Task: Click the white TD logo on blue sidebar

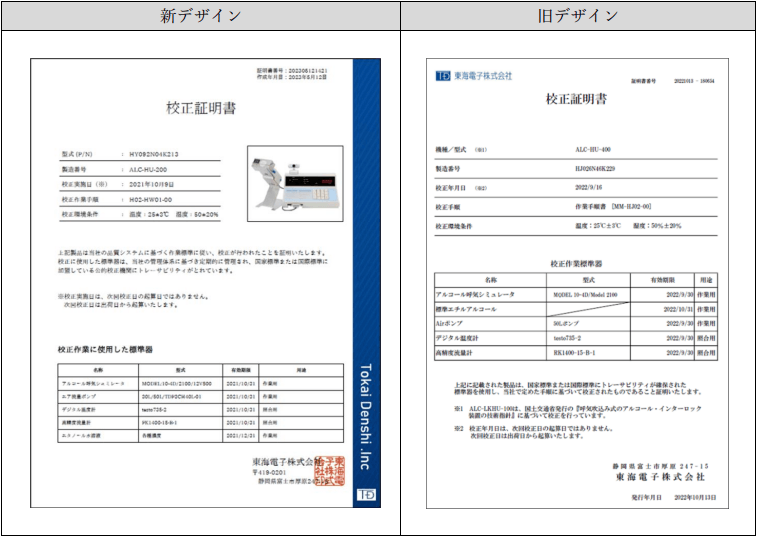Action: (366, 494)
